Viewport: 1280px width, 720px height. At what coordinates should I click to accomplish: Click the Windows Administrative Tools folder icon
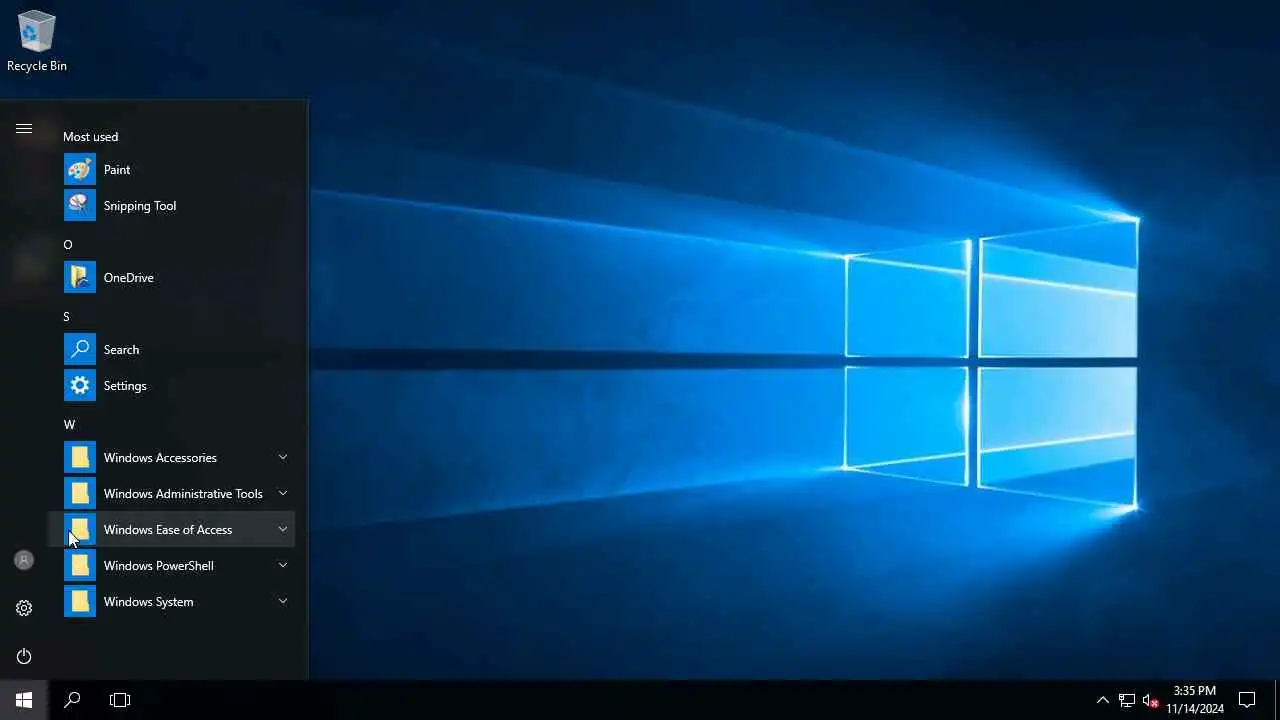click(80, 494)
